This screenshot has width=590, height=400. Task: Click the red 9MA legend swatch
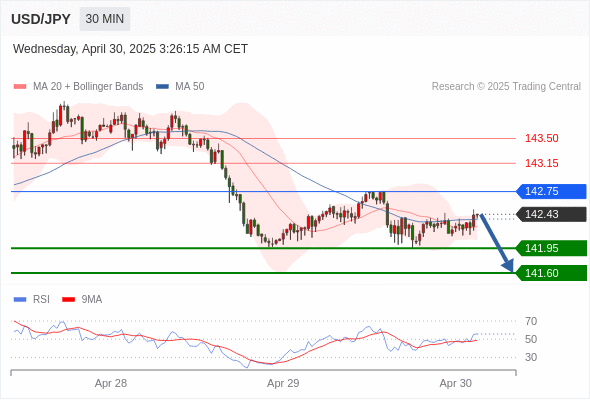tap(68, 300)
